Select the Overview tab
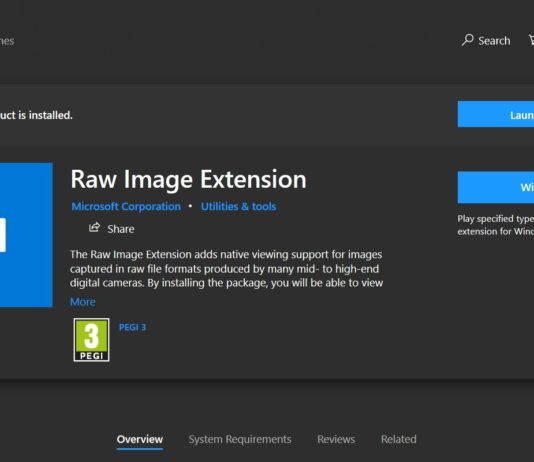534x462 pixels. click(x=140, y=439)
